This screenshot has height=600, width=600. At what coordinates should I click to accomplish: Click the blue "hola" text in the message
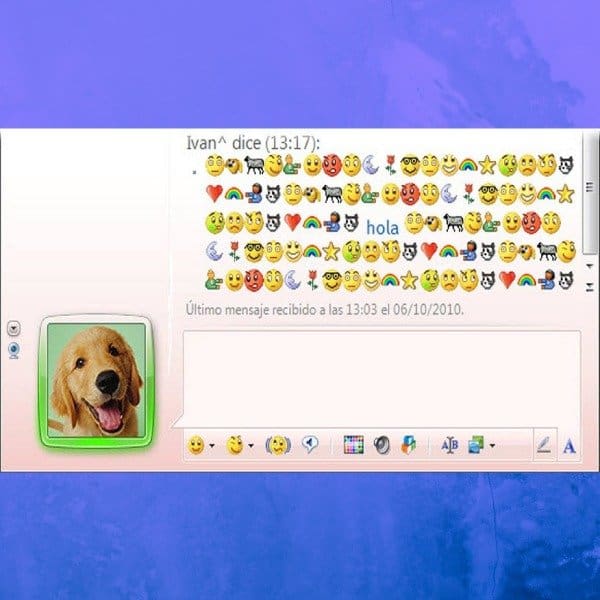pyautogui.click(x=382, y=228)
